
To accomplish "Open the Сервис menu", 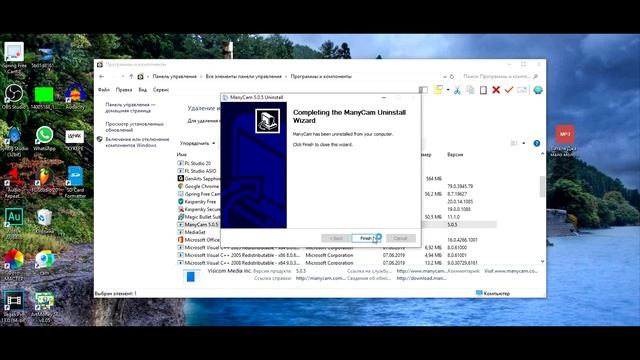I will [161, 90].
